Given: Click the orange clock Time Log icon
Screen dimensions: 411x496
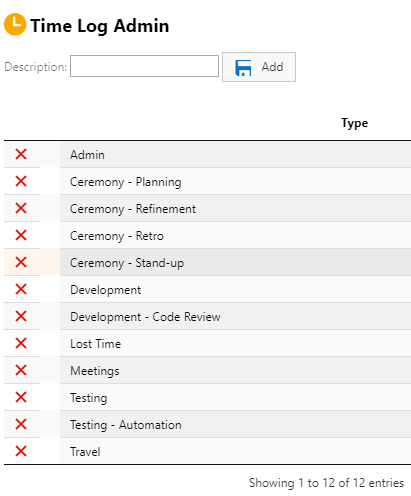Looking at the screenshot, I should (x=15, y=24).
